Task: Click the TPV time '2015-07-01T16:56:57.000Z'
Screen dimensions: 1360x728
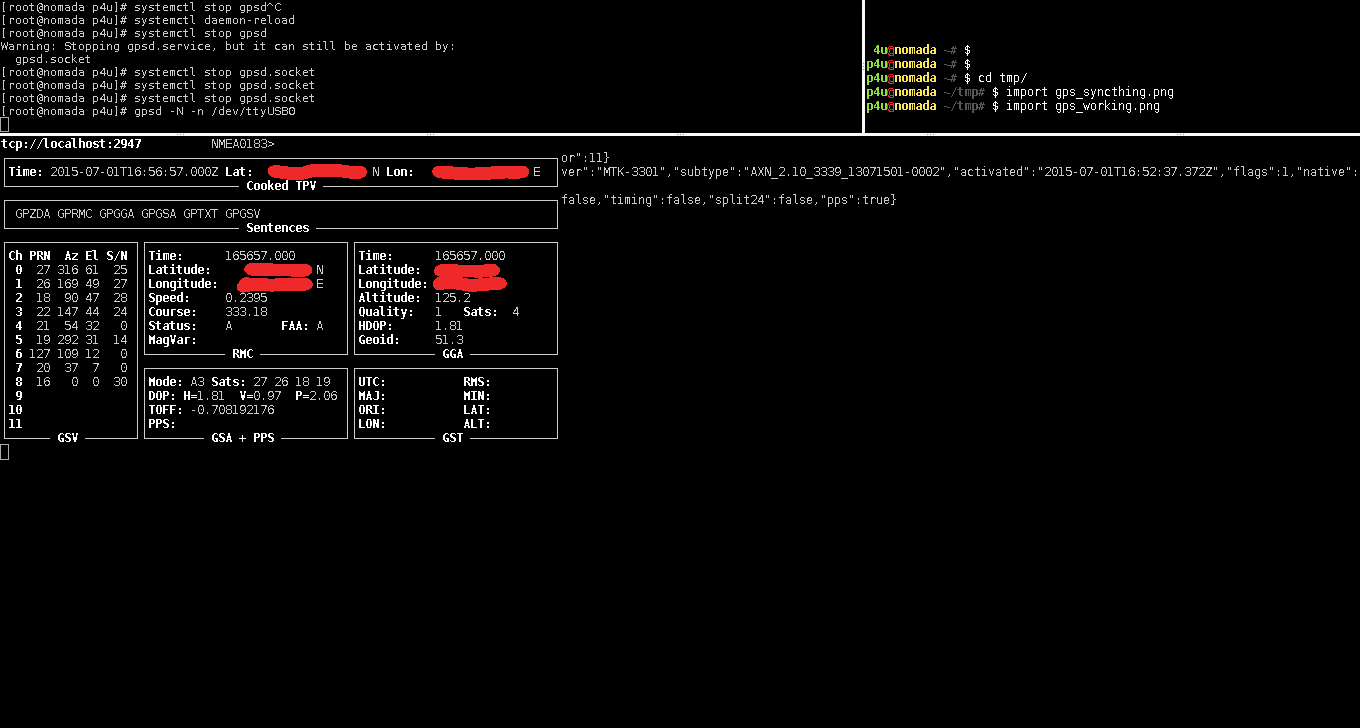Action: pos(134,172)
